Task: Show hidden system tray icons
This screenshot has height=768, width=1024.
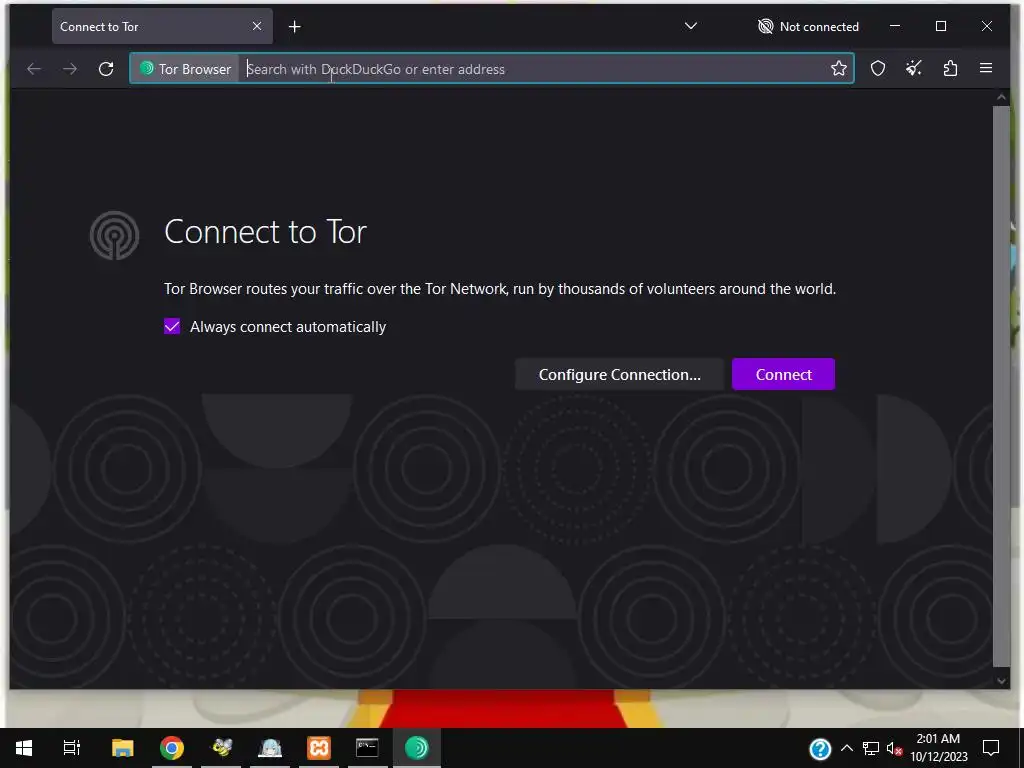Action: (x=846, y=748)
